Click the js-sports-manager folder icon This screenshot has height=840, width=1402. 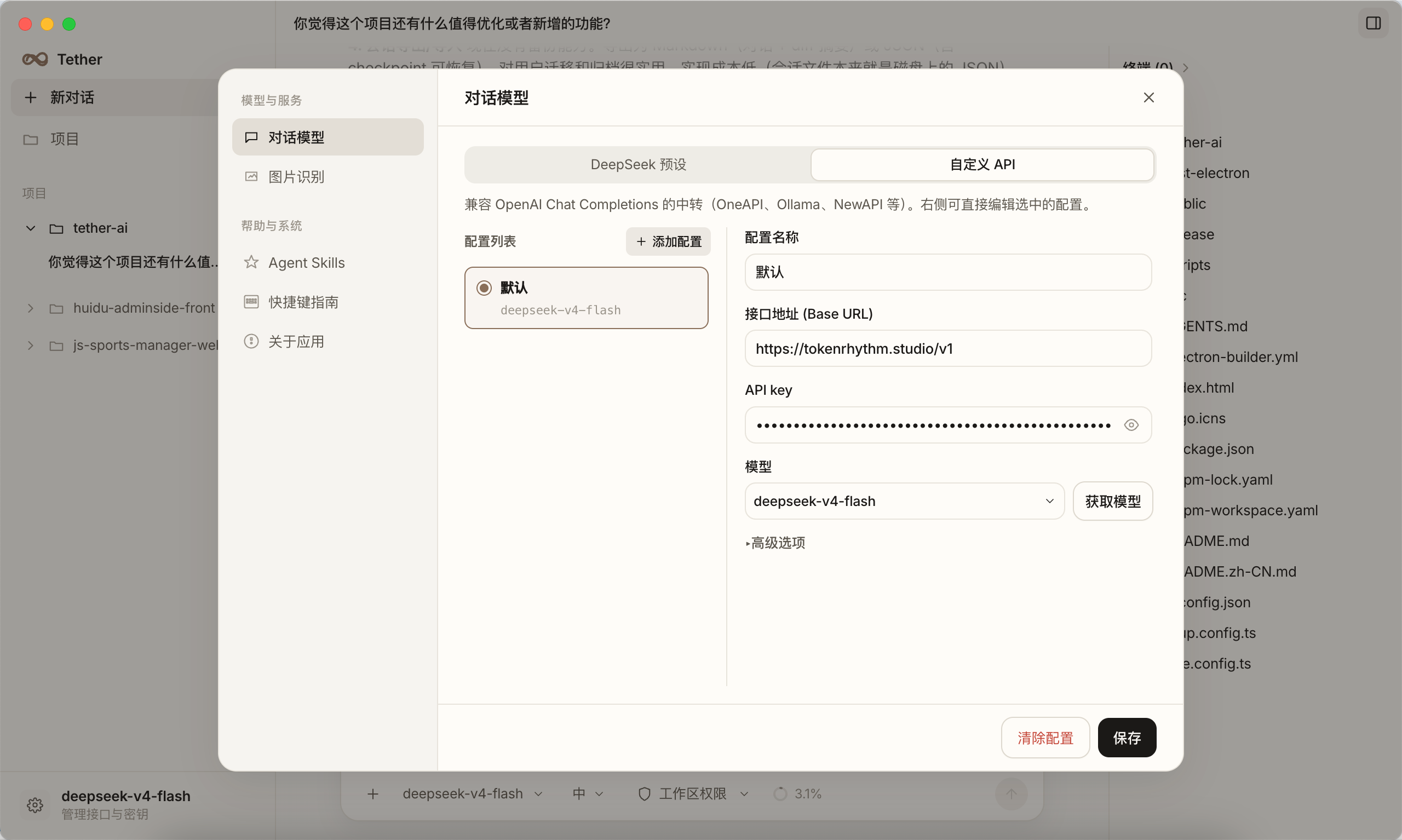56,346
